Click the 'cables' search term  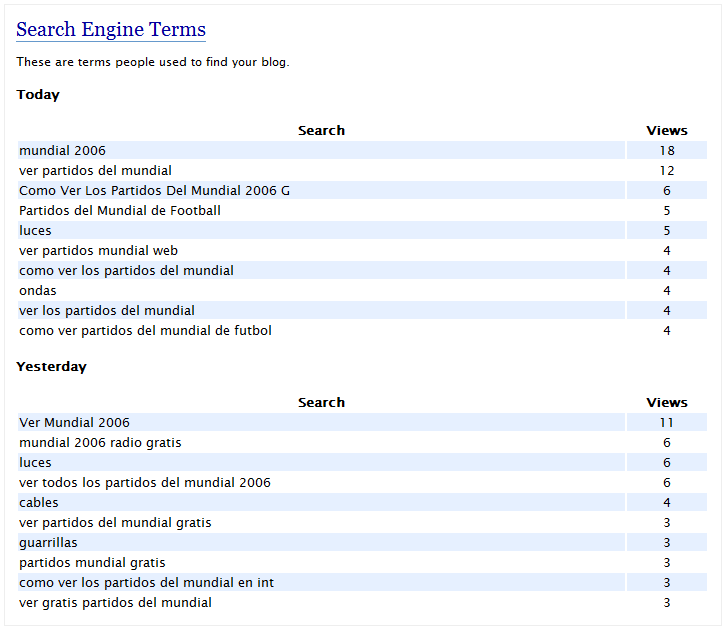[39, 503]
